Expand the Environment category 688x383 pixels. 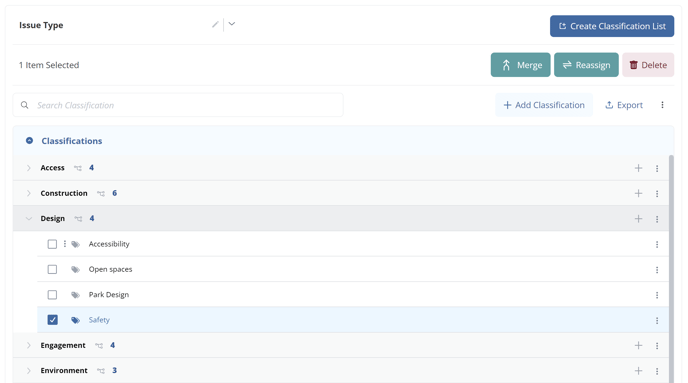point(29,371)
